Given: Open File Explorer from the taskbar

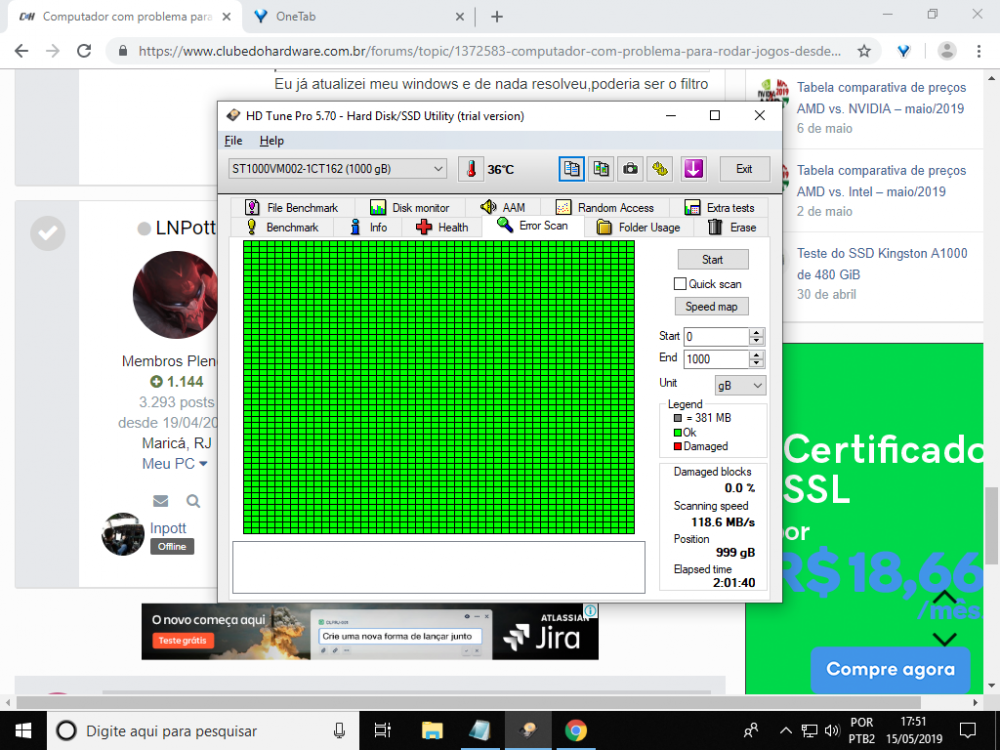Looking at the screenshot, I should [432, 730].
